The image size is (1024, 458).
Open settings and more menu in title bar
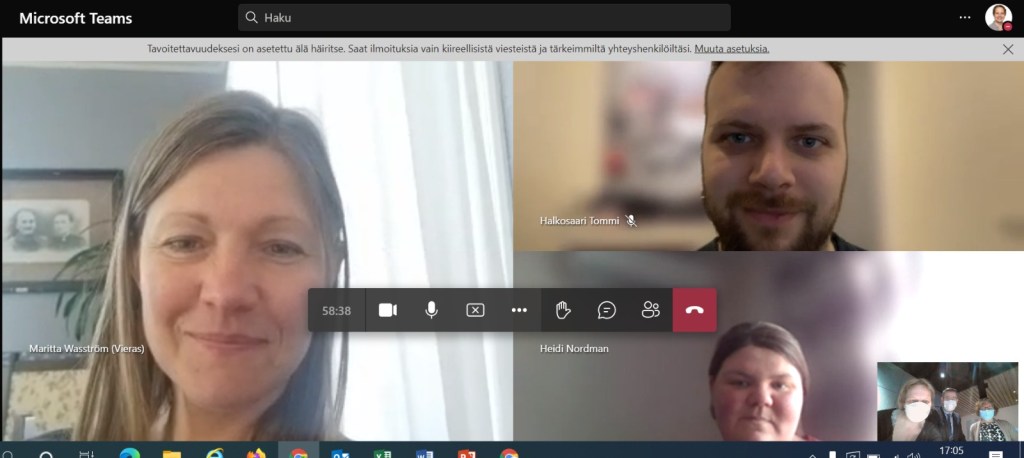pyautogui.click(x=965, y=17)
